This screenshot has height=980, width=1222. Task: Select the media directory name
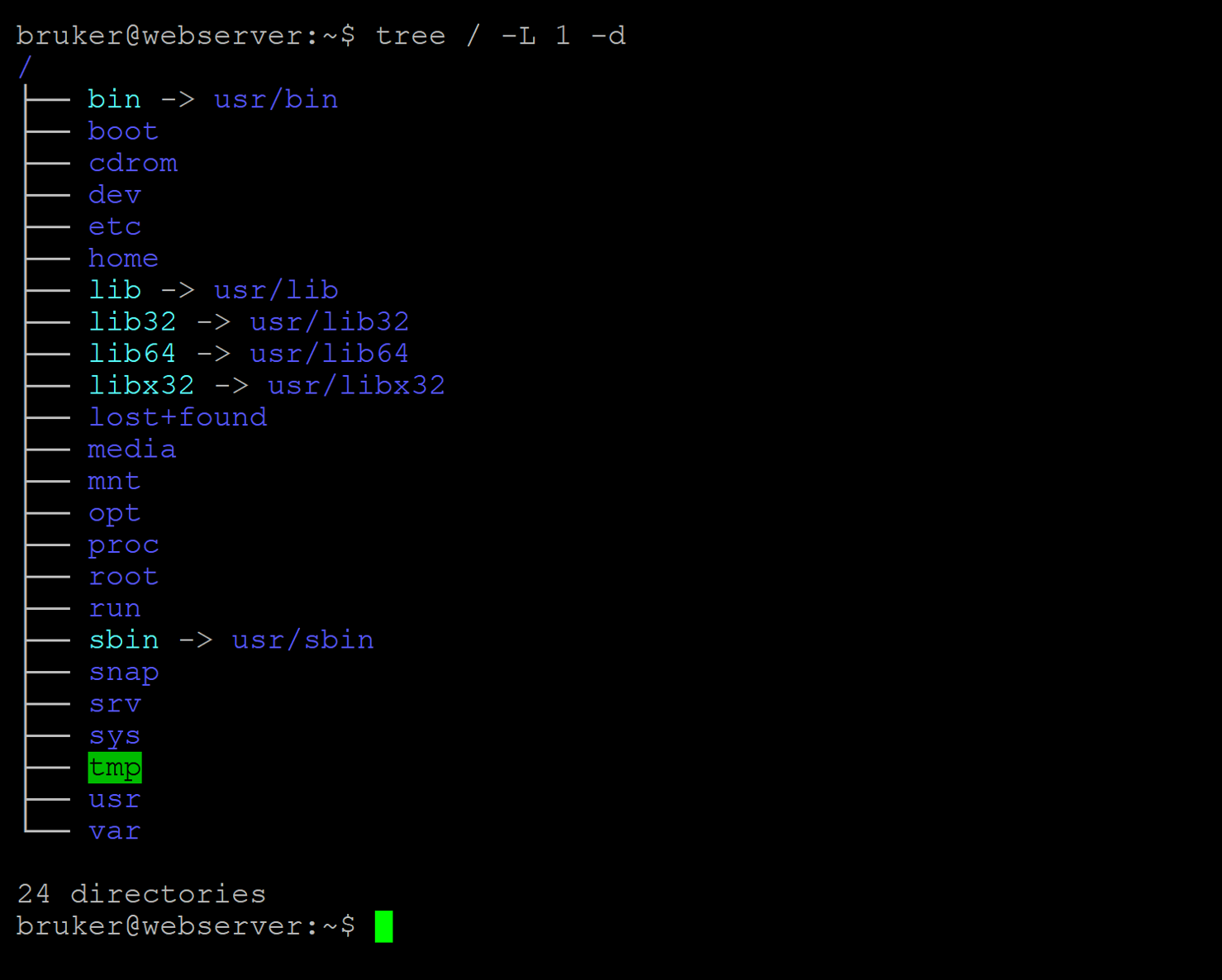click(132, 450)
